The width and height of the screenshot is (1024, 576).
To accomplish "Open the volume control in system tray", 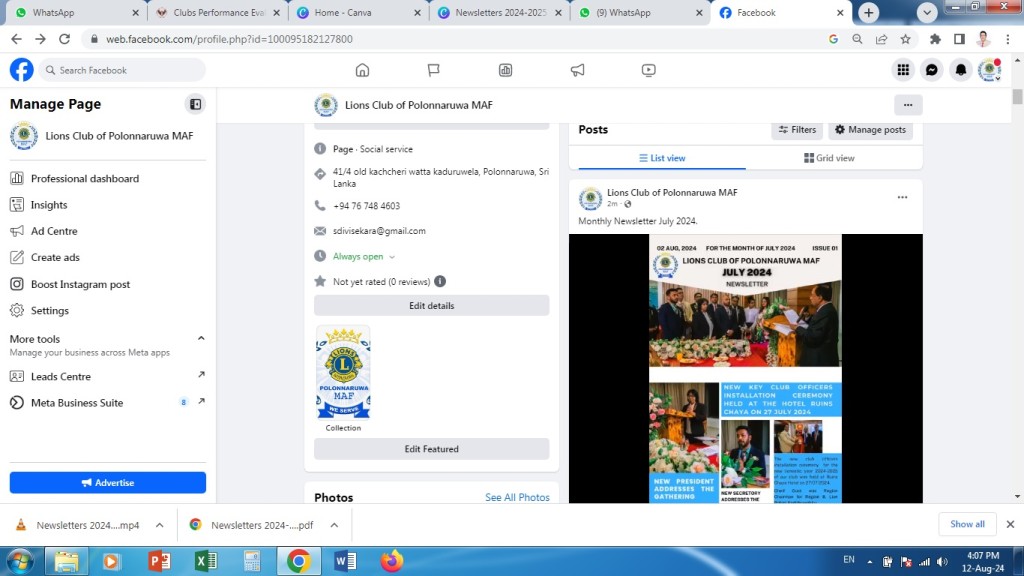I will (942, 562).
